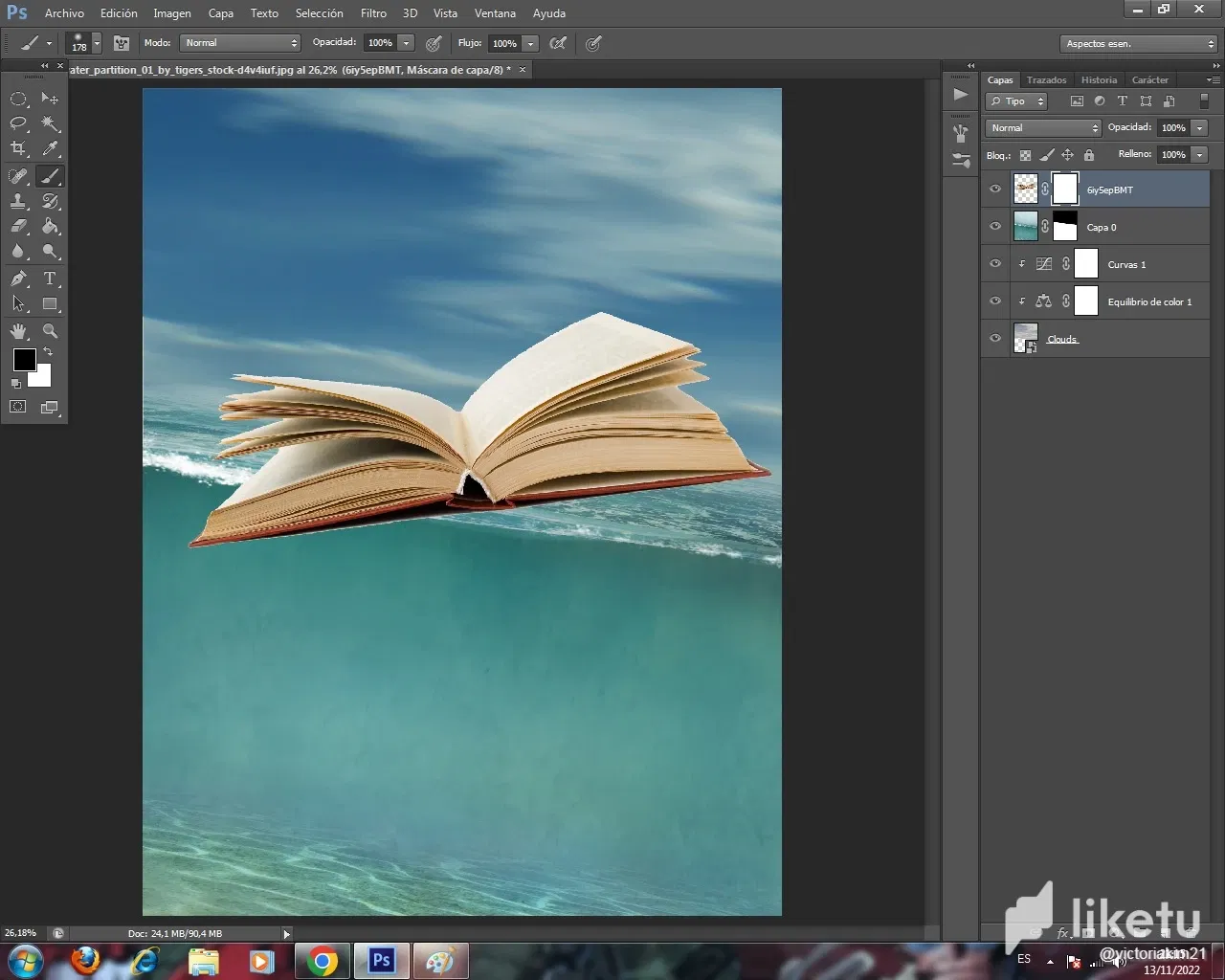This screenshot has height=980, width=1225.
Task: Lock all padlock icon
Action: 1088,155
